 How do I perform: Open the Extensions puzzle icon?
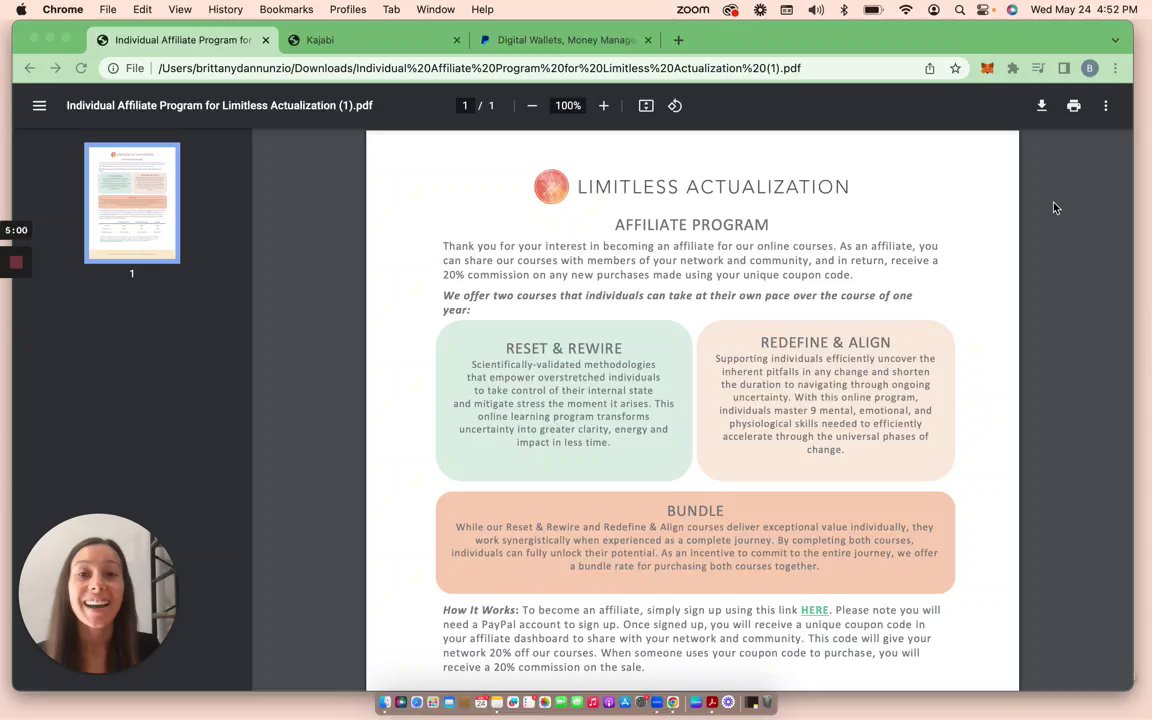tap(1013, 68)
